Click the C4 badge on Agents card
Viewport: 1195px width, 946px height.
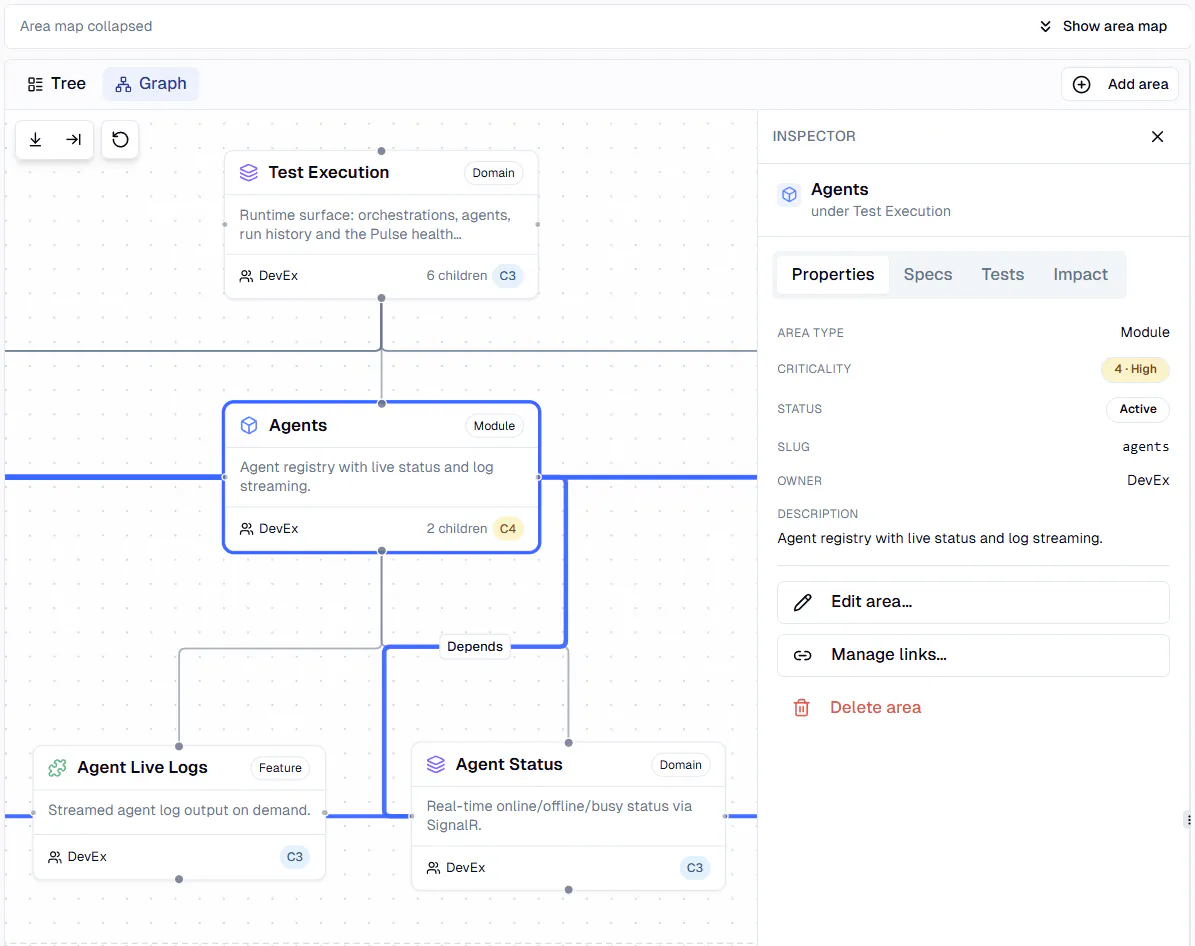point(508,529)
